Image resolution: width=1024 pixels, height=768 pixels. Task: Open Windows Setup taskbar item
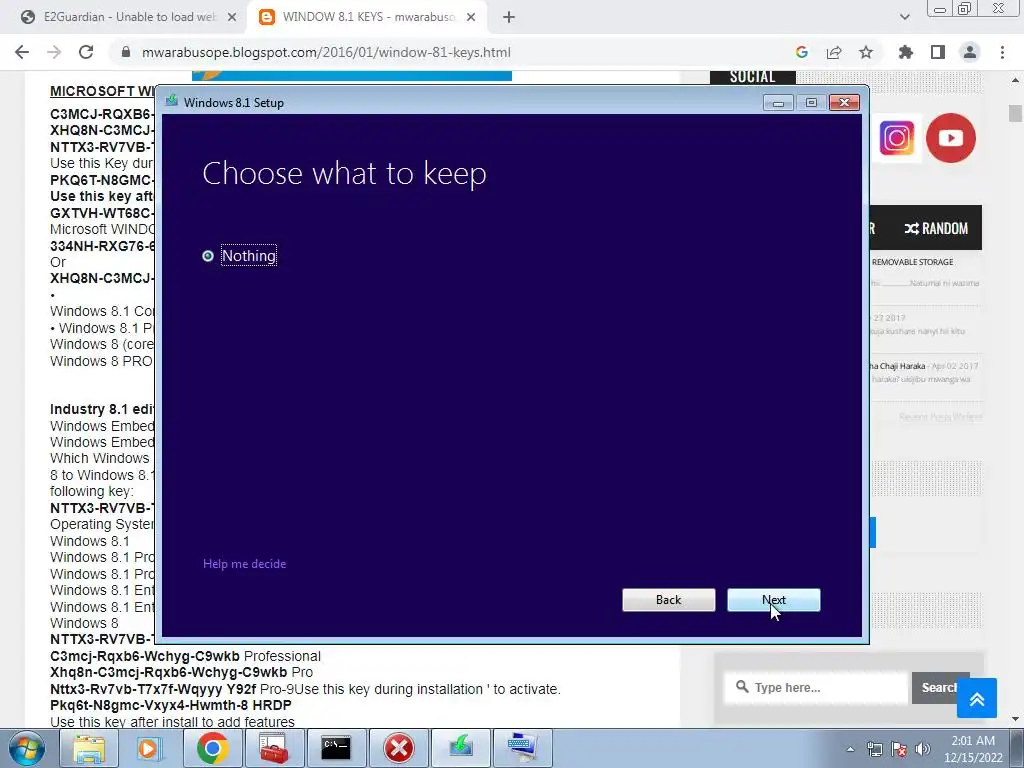coord(460,748)
